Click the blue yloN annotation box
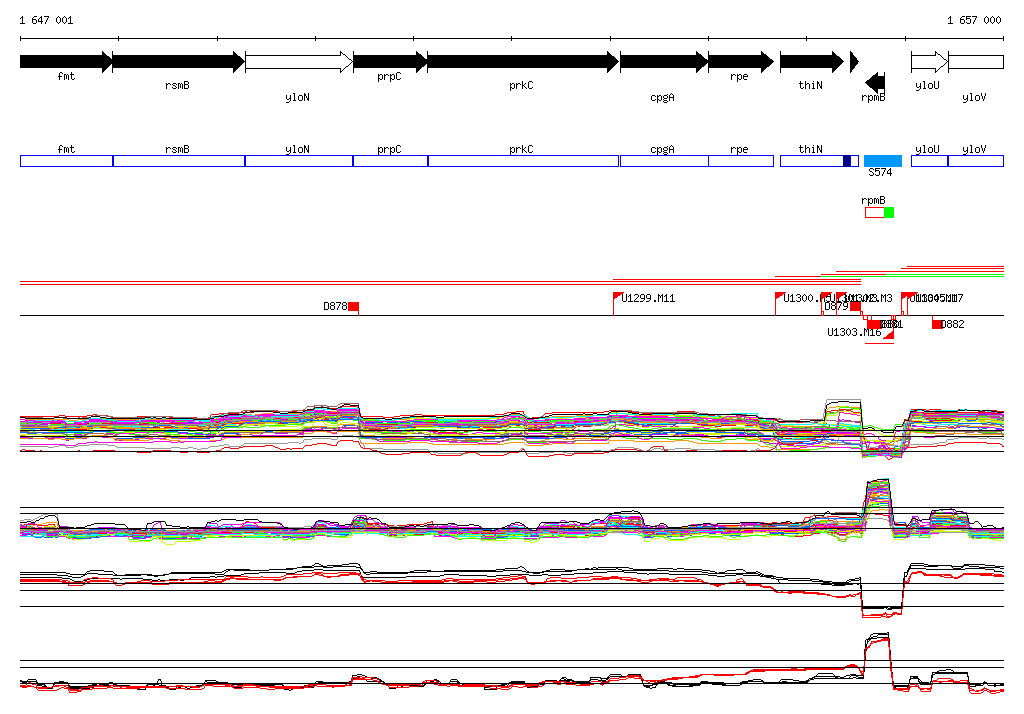Screen dimensions: 1024x714 299,161
